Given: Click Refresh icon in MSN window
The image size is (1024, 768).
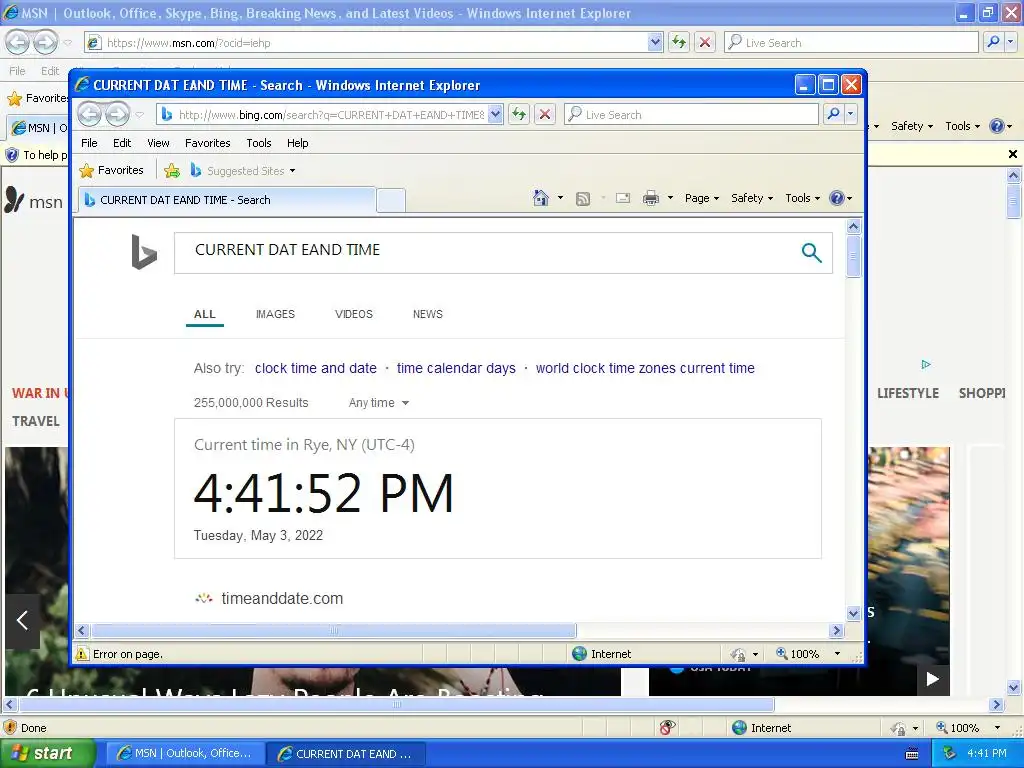Looking at the screenshot, I should pyautogui.click(x=679, y=42).
